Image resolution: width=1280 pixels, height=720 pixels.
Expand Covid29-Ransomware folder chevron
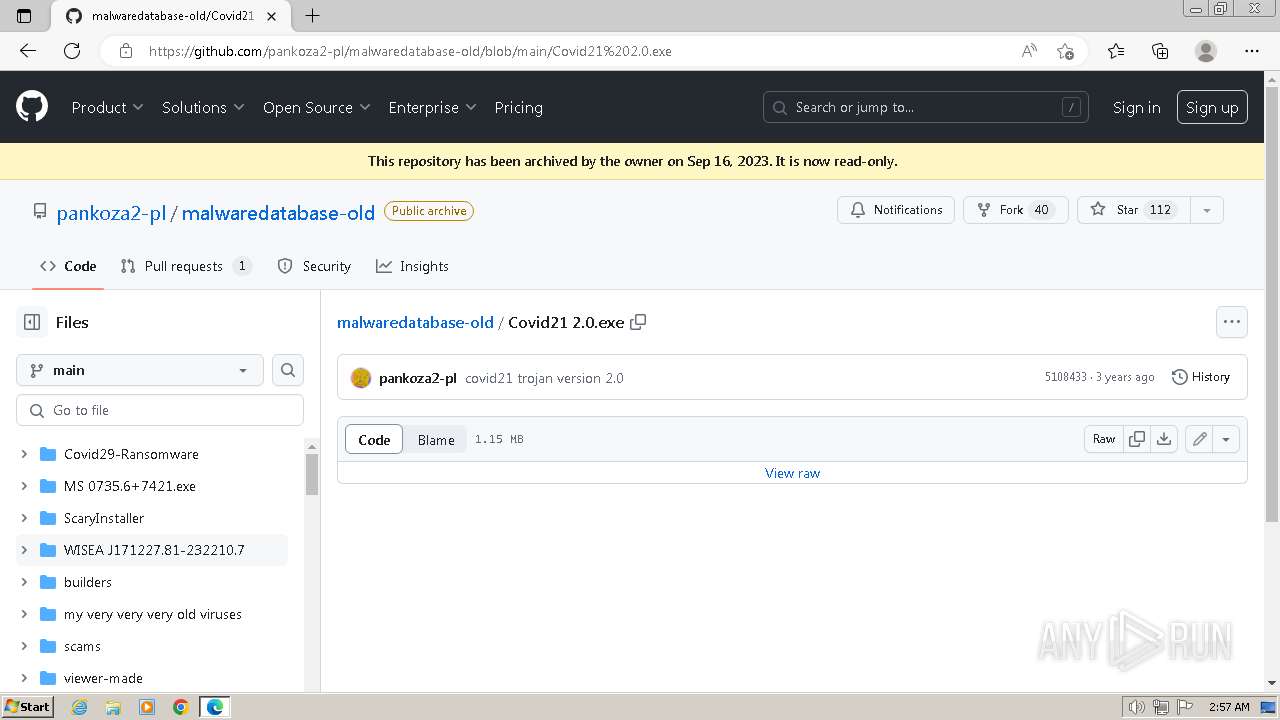tap(24, 454)
